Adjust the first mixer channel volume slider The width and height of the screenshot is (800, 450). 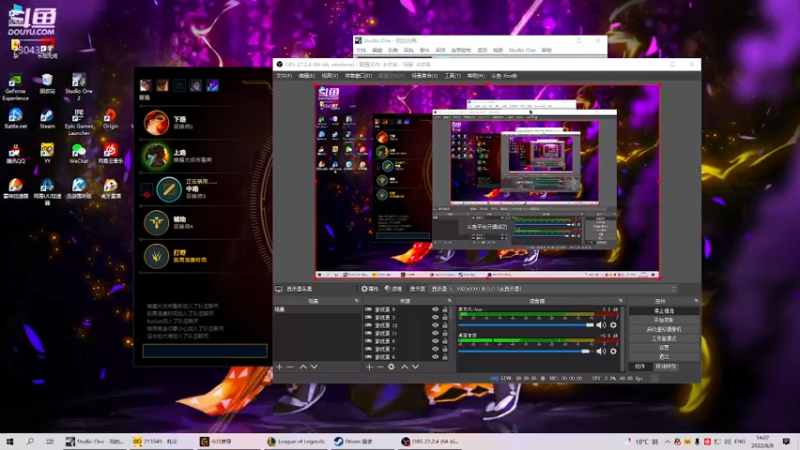[526, 325]
